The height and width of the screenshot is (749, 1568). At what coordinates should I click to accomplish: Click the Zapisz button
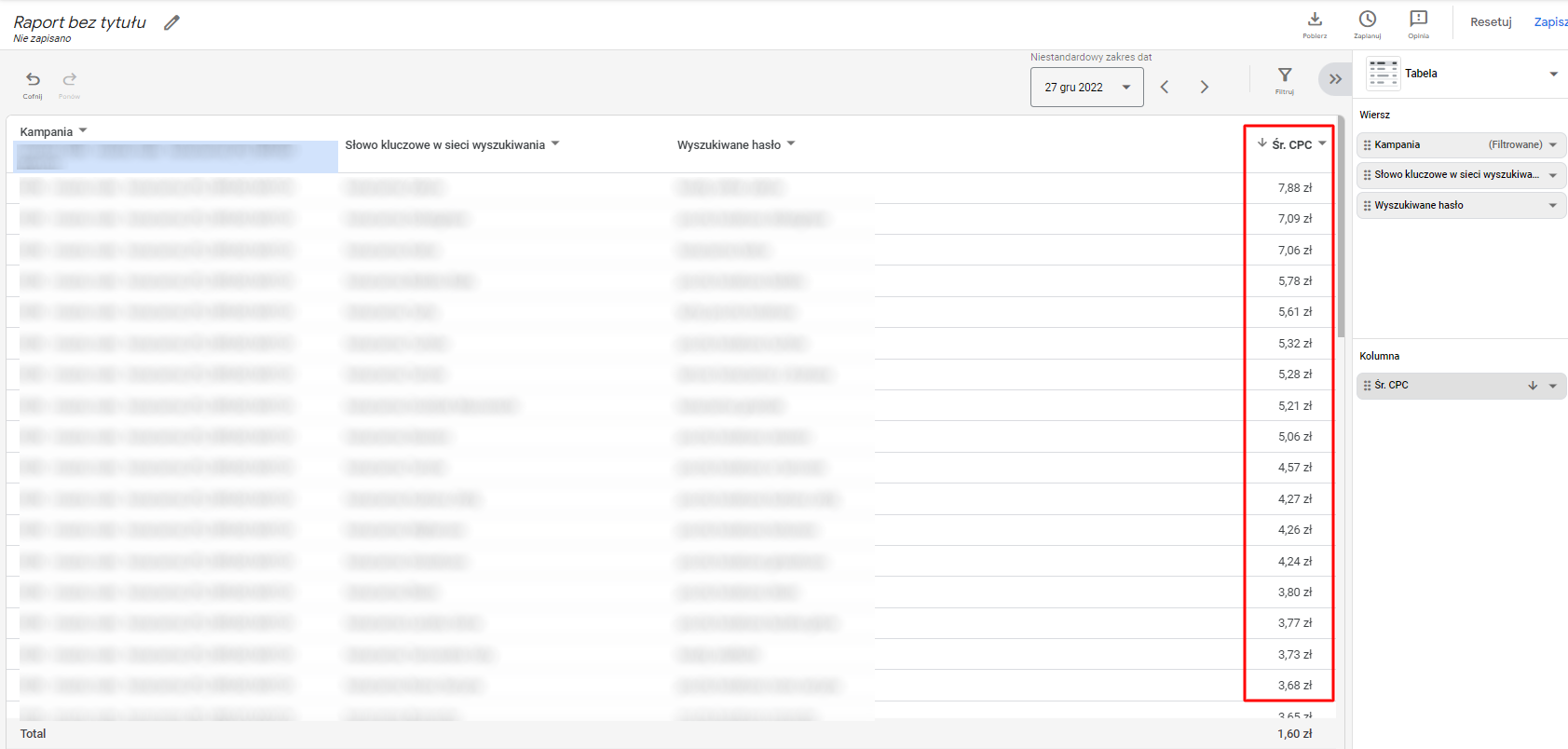(1550, 21)
